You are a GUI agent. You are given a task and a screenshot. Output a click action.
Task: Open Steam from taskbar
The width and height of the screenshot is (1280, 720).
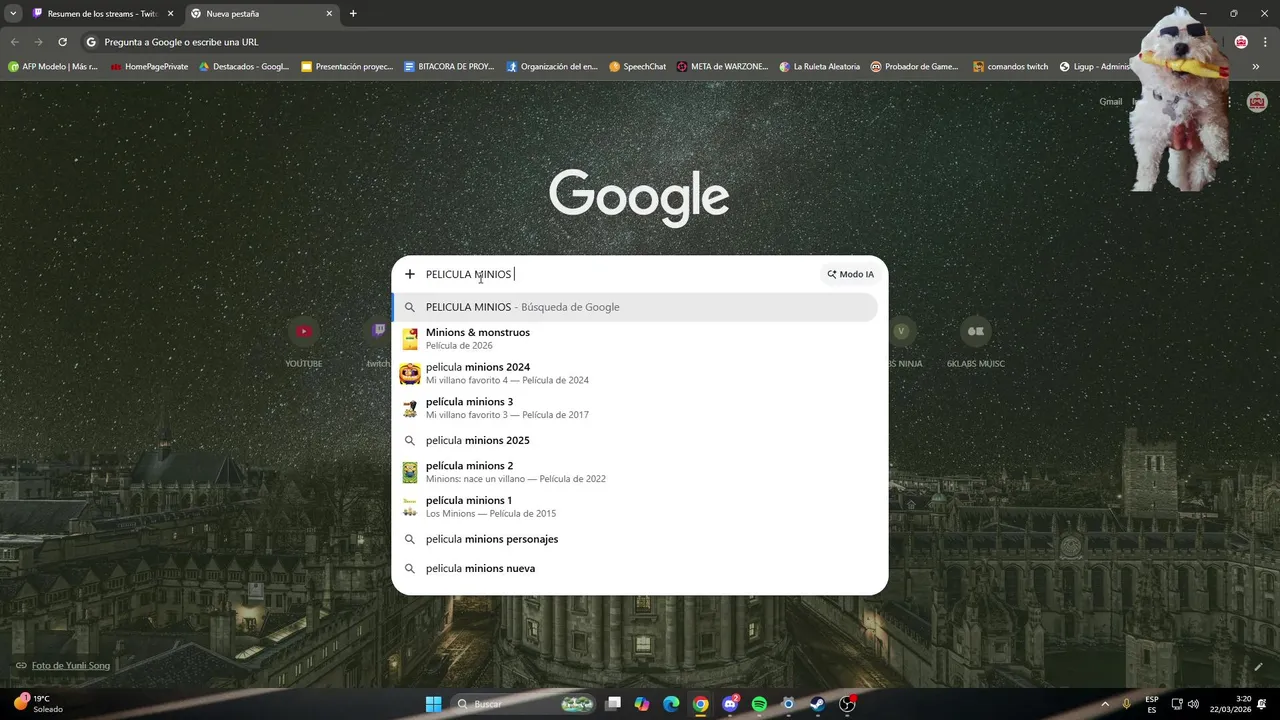[x=818, y=704]
